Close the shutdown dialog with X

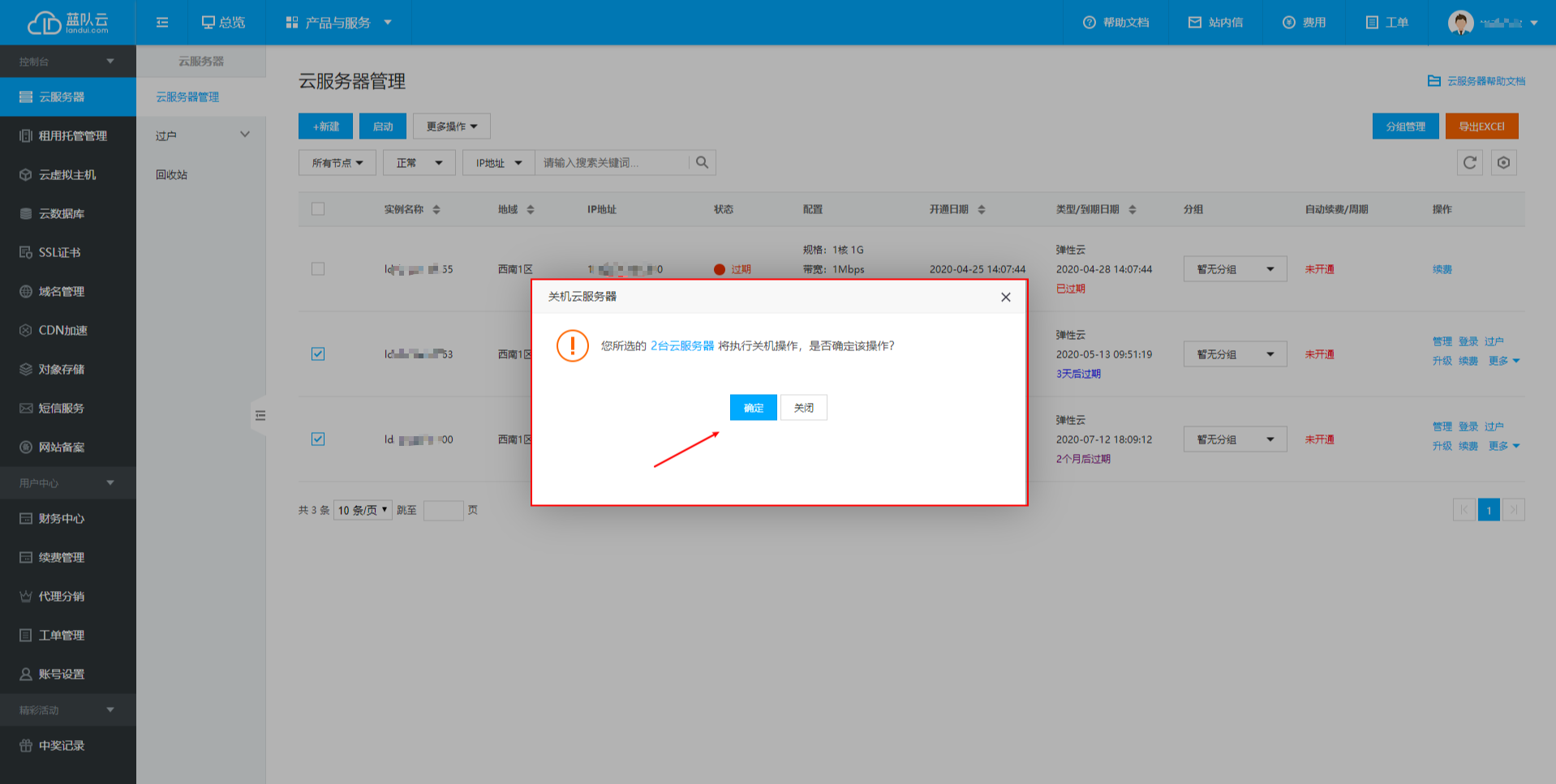tap(1005, 297)
